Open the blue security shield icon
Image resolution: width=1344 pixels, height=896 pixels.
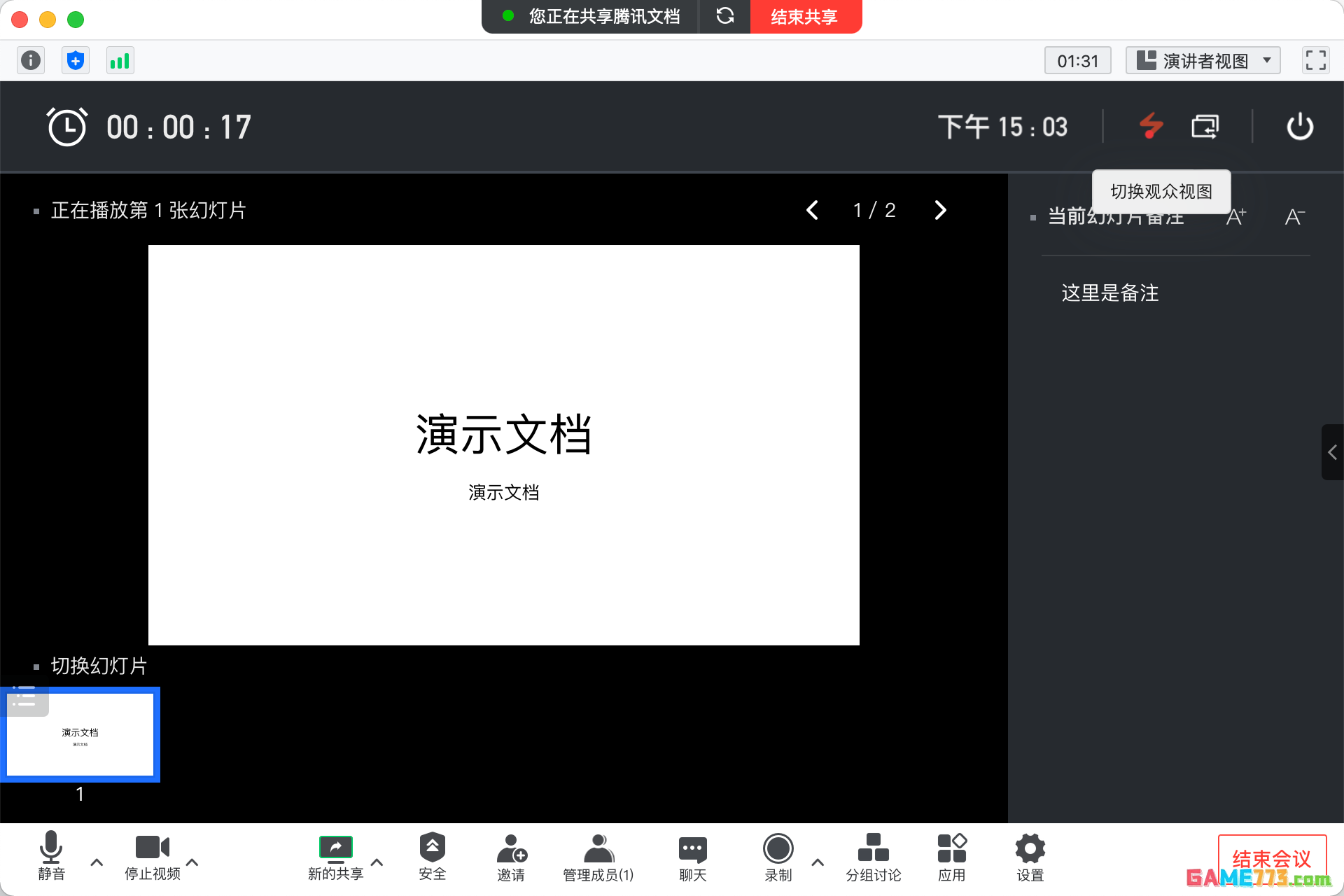76,61
